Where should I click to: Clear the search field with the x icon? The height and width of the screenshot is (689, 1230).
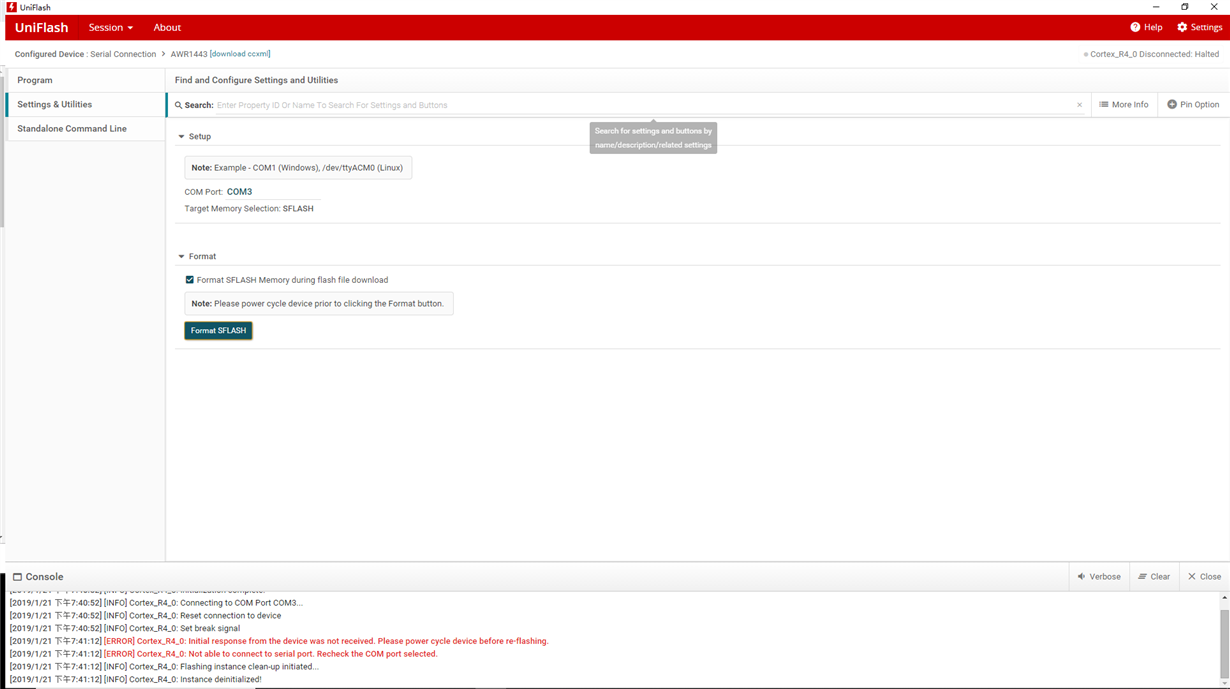[x=1079, y=105]
